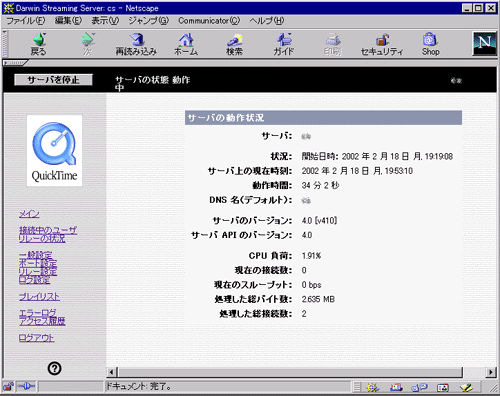Click the 戻る (Back) toolbar icon
This screenshot has width=500, height=396.
(39, 44)
